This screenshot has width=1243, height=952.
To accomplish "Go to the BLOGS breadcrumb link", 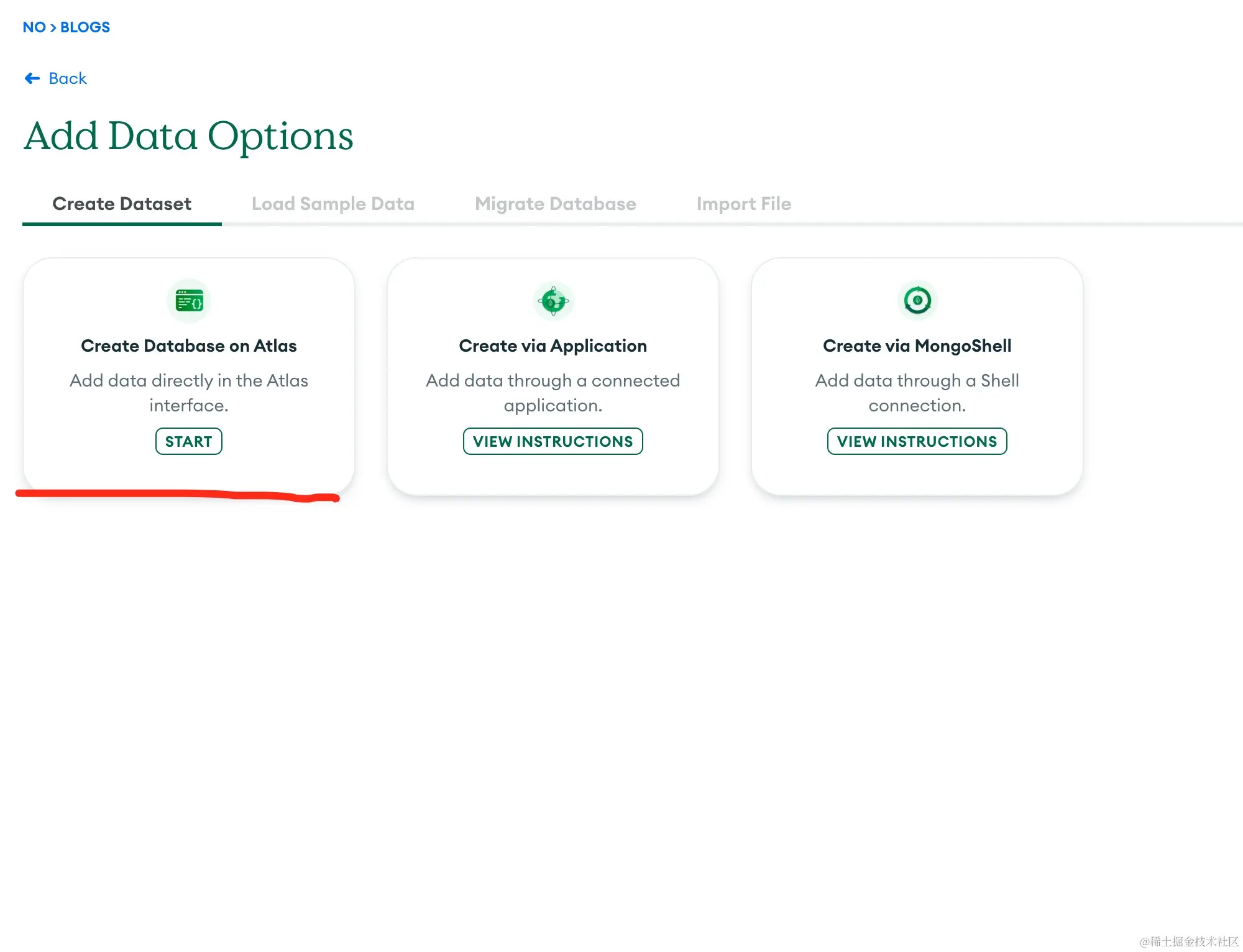I will pyautogui.click(x=85, y=27).
